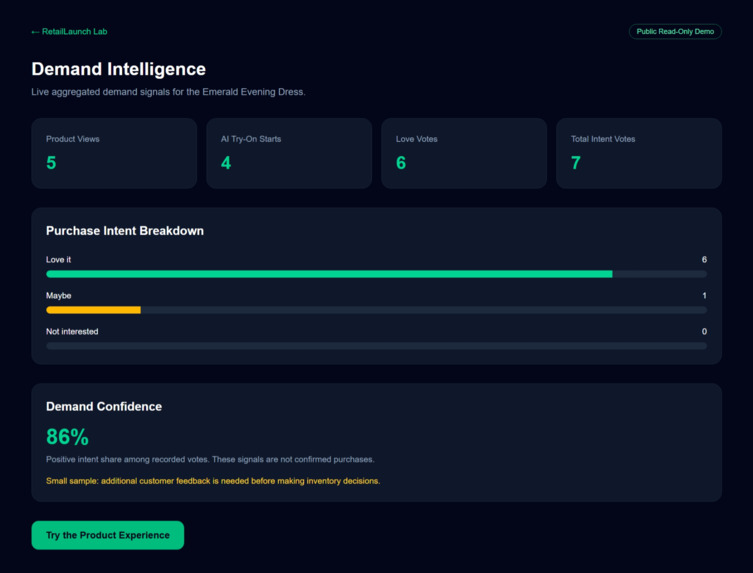Image resolution: width=753 pixels, height=573 pixels.
Task: Open Try the Product Experience button
Action: click(108, 535)
